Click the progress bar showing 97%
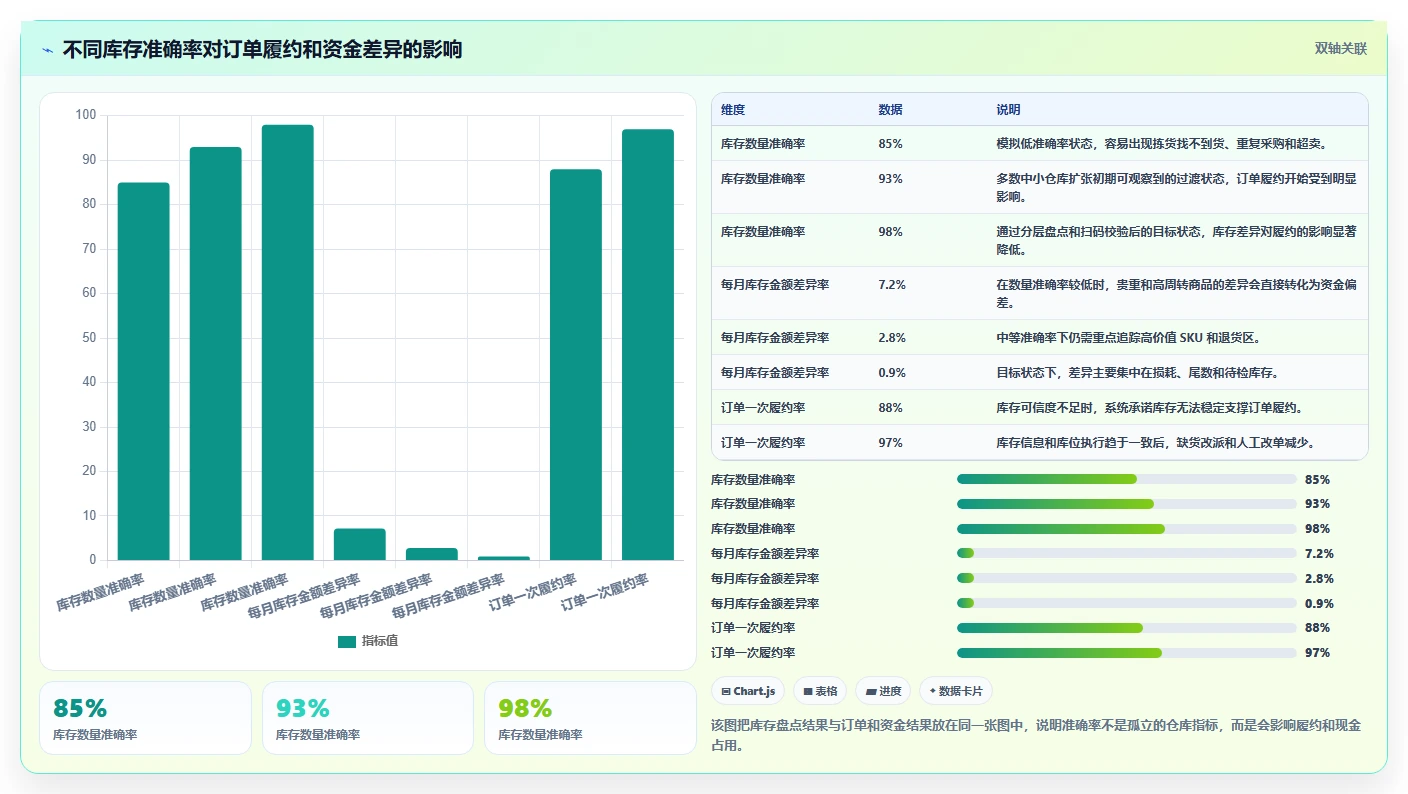 [1127, 653]
